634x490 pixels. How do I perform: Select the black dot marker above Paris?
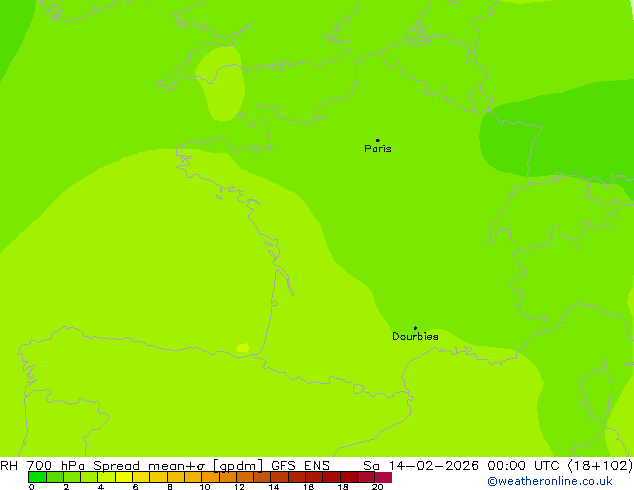[378, 140]
